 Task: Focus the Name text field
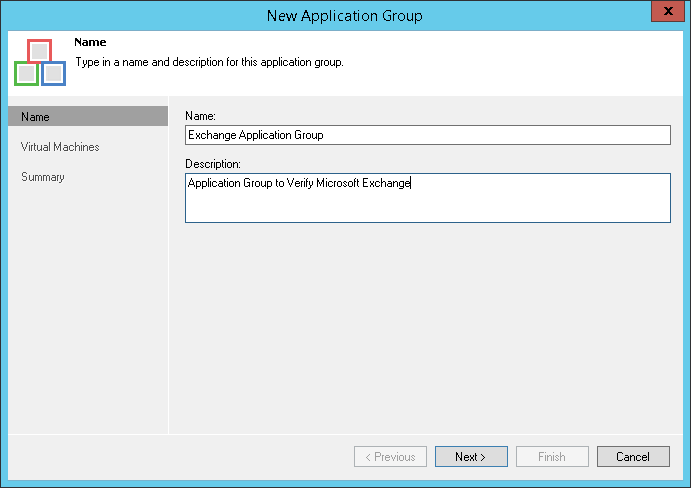427,135
